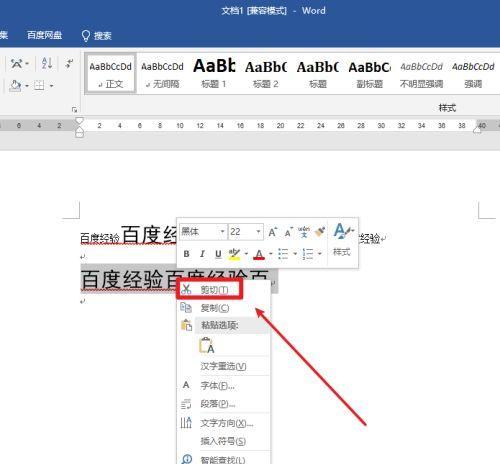This screenshot has height=464, width=500.
Task: Open 文字方向(X)... from context menu
Action: tap(224, 423)
